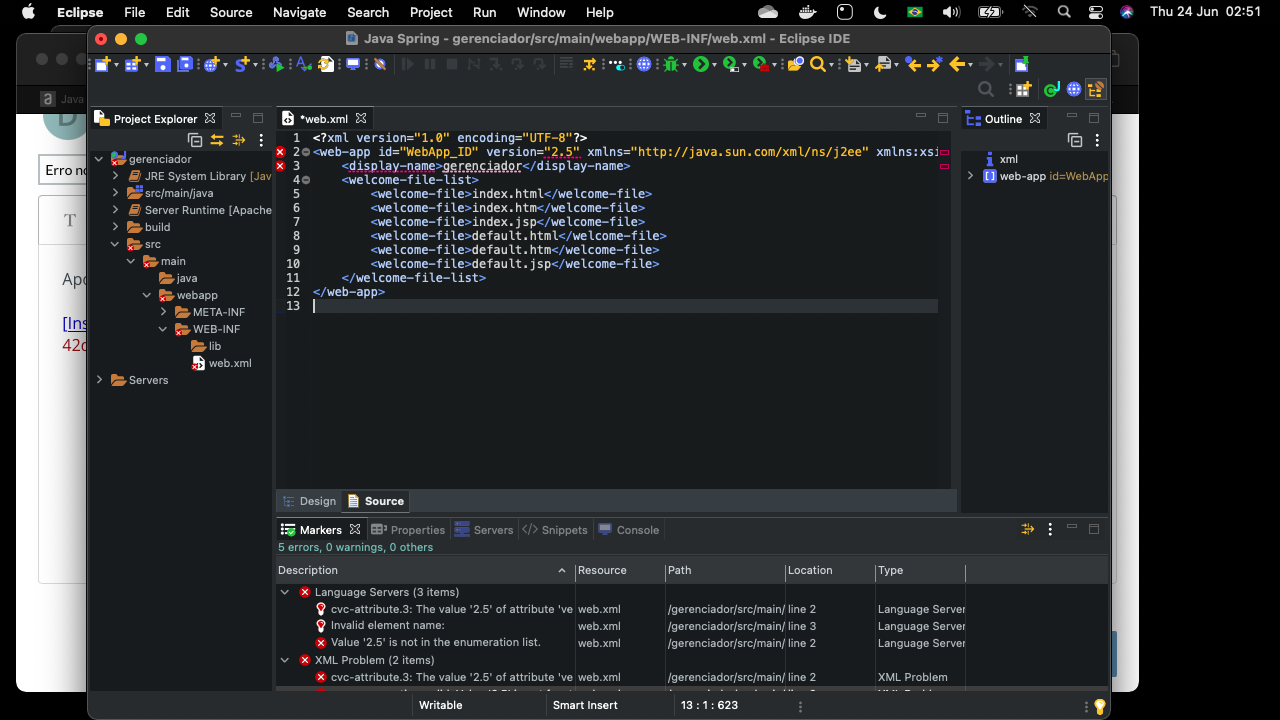Click the error marker on line 3
1280x720 pixels.
[280, 166]
